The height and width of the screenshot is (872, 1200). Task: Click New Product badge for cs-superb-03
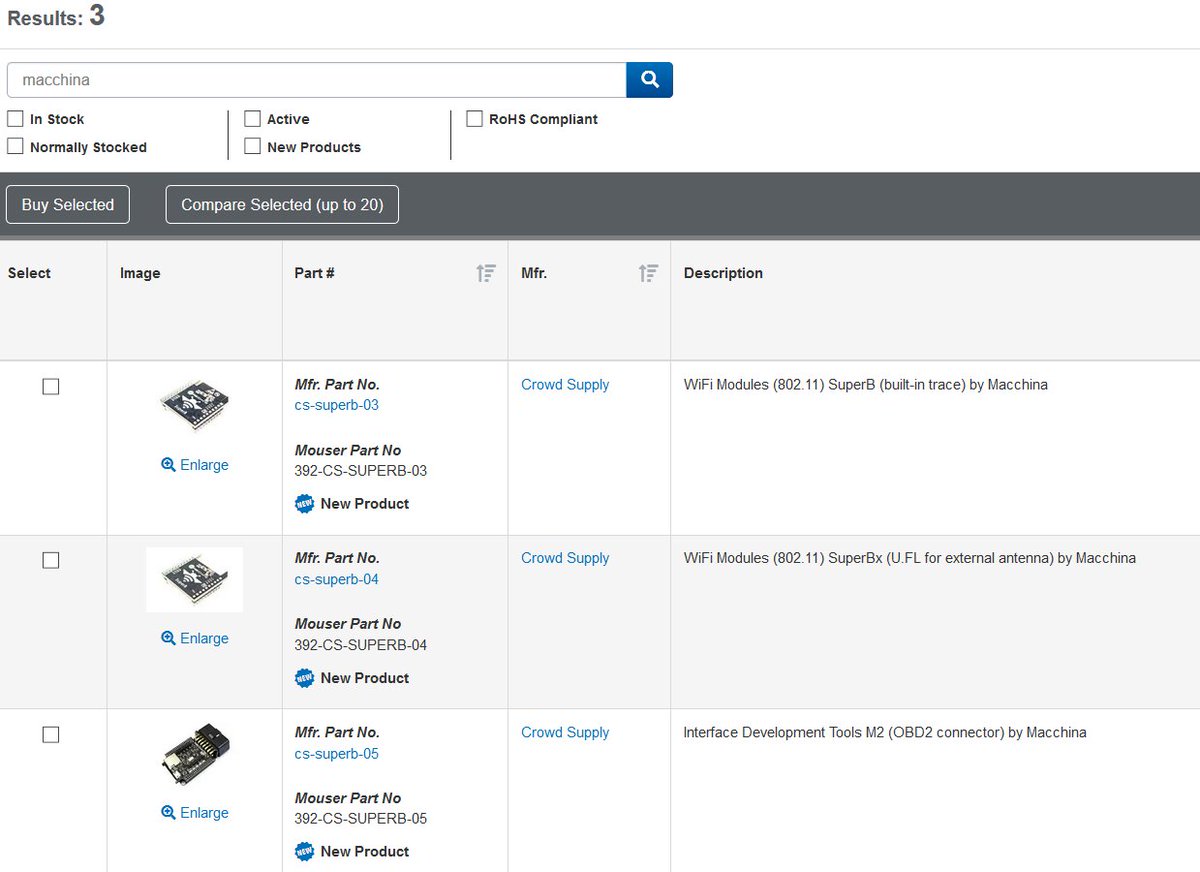tap(352, 504)
